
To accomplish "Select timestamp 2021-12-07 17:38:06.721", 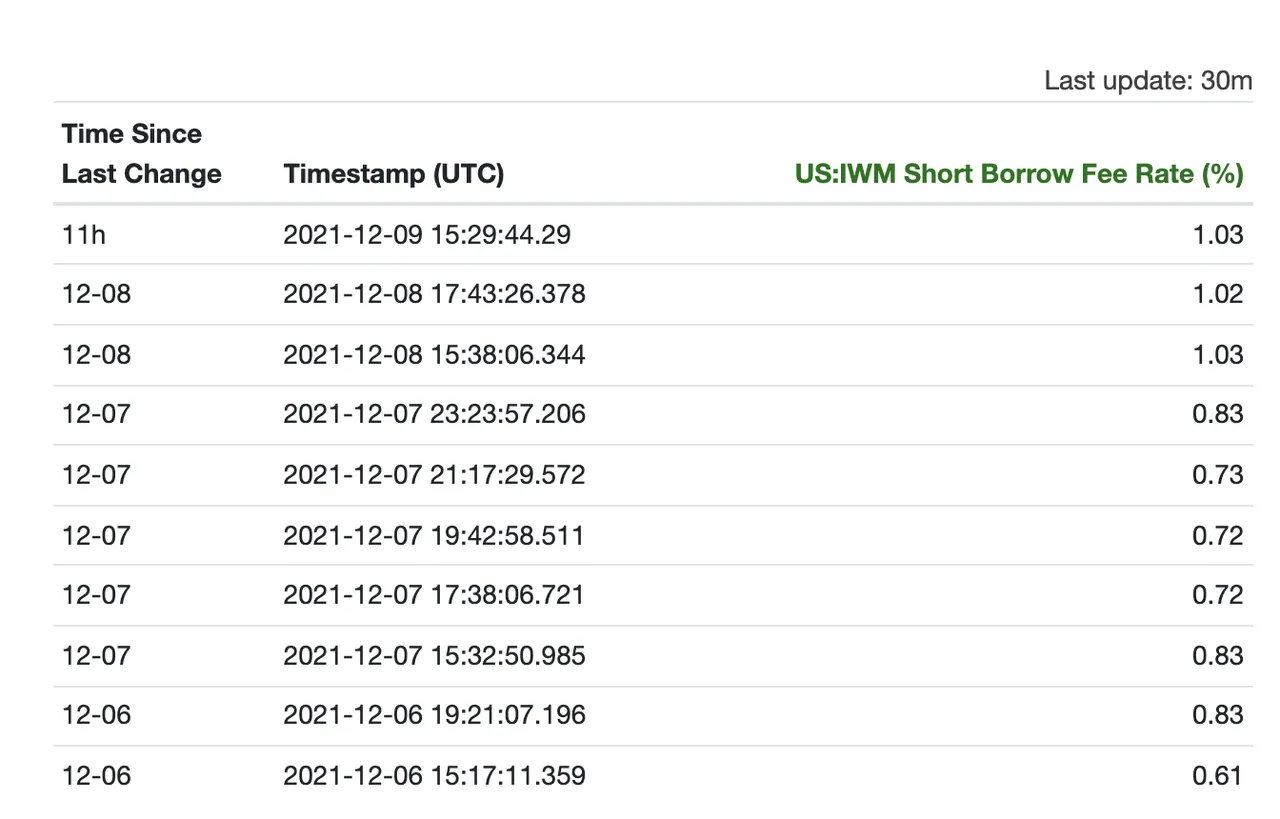I will [434, 595].
